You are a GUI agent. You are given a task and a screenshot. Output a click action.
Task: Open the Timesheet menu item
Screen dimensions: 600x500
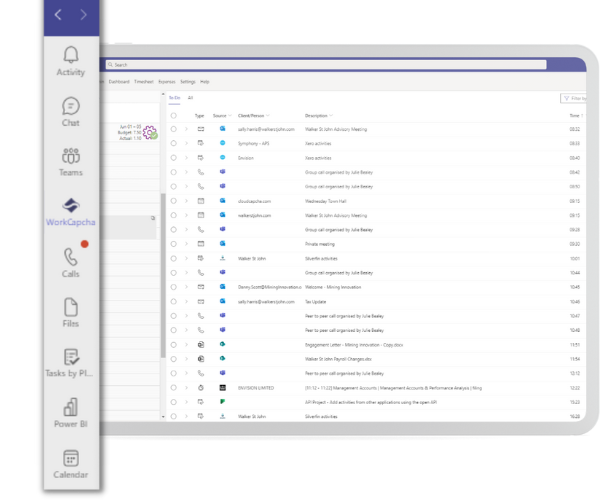143,81
